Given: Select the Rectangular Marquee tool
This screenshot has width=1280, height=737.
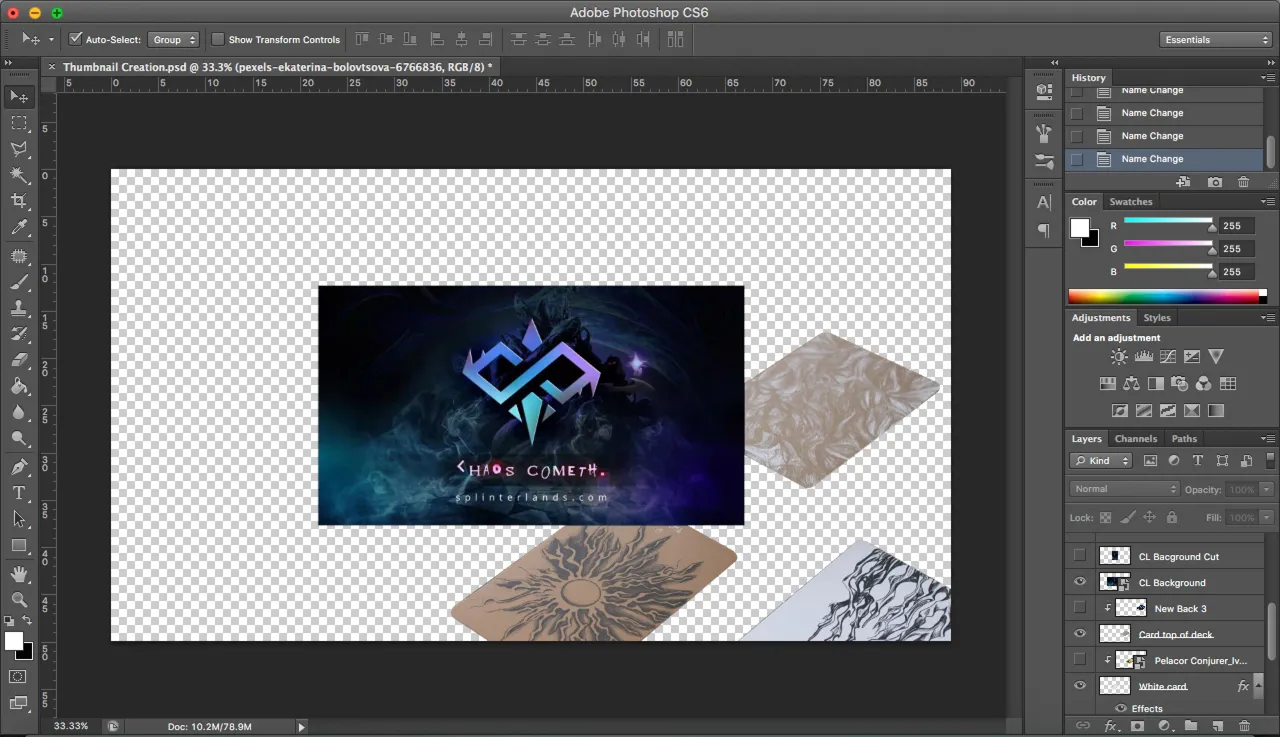Looking at the screenshot, I should 19,123.
